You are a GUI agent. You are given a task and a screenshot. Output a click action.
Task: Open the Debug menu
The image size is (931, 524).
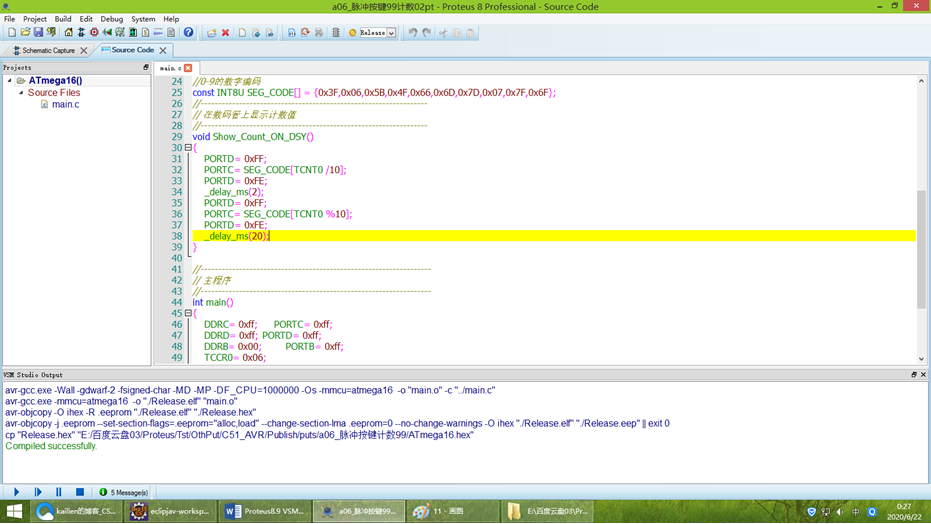point(112,19)
